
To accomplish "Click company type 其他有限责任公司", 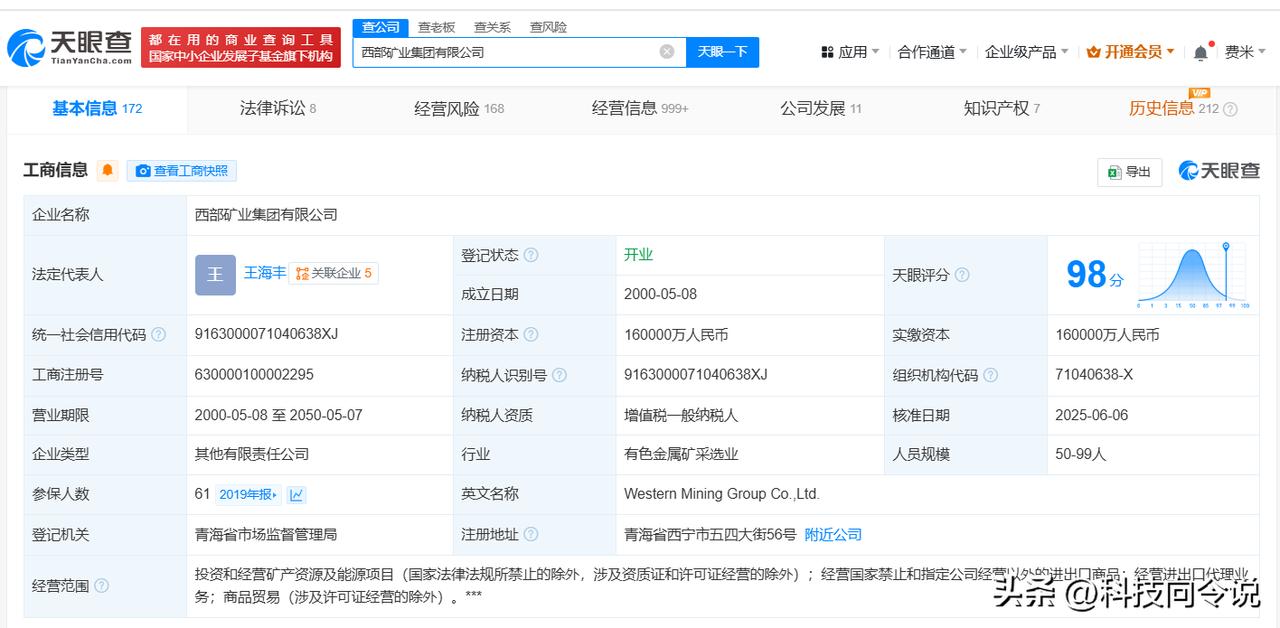I will coord(252,454).
